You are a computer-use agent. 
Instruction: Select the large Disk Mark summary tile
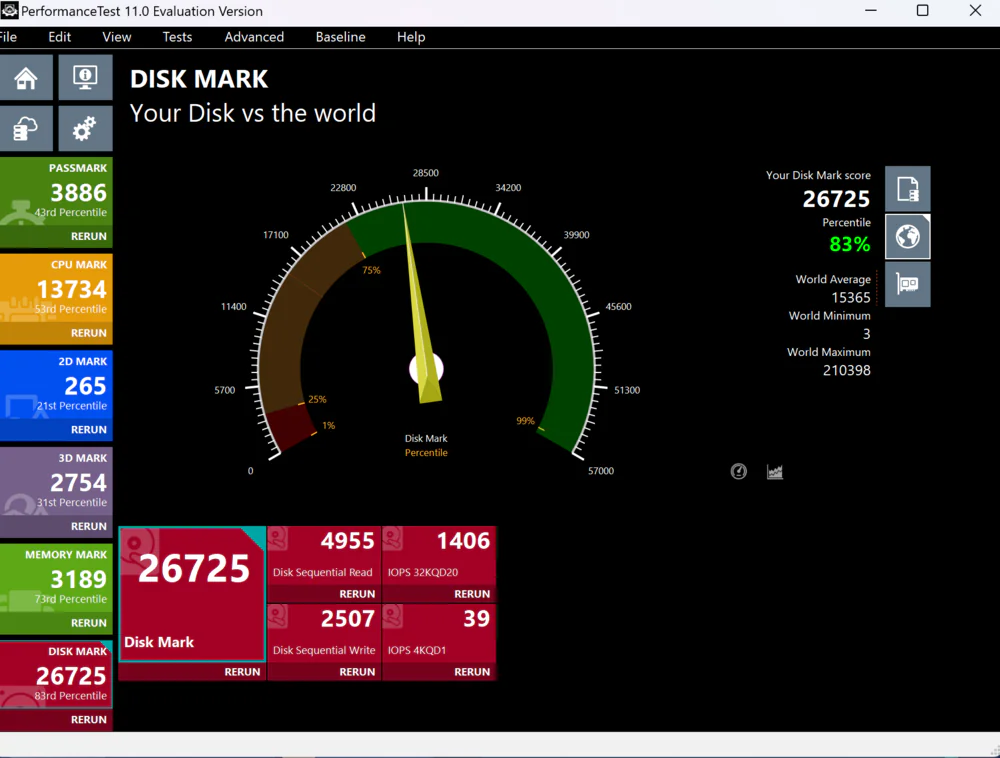[x=192, y=594]
